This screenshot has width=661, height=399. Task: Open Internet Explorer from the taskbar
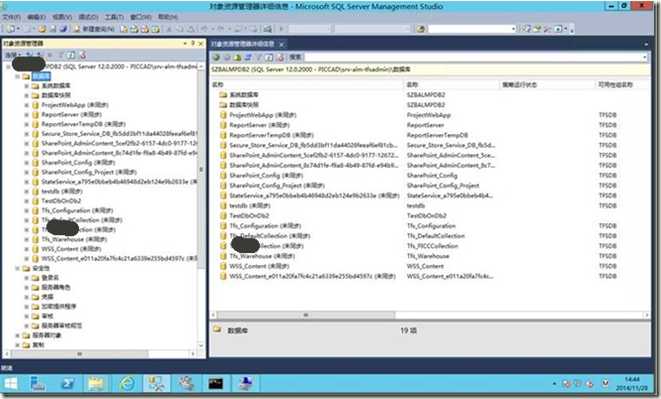[127, 384]
